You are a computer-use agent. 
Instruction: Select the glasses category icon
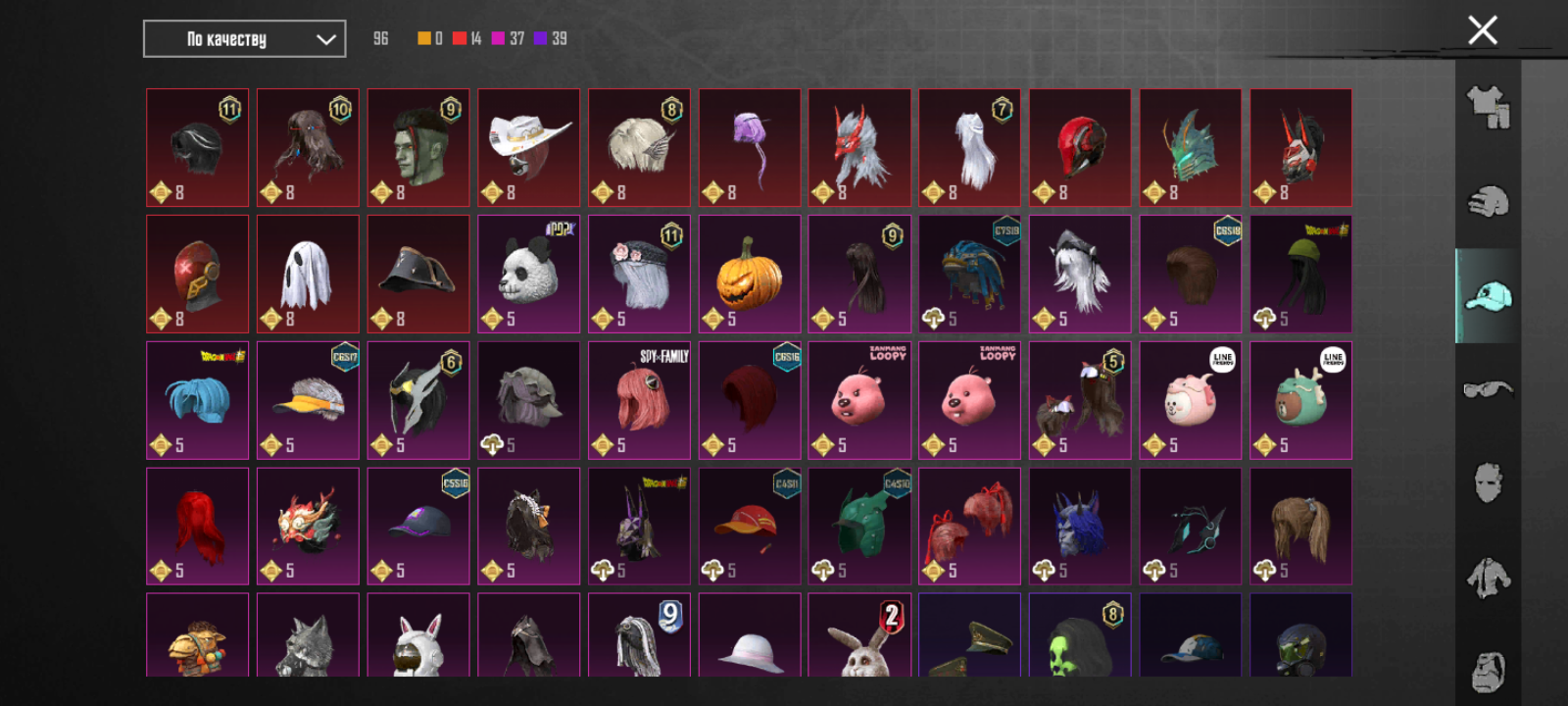click(1488, 390)
